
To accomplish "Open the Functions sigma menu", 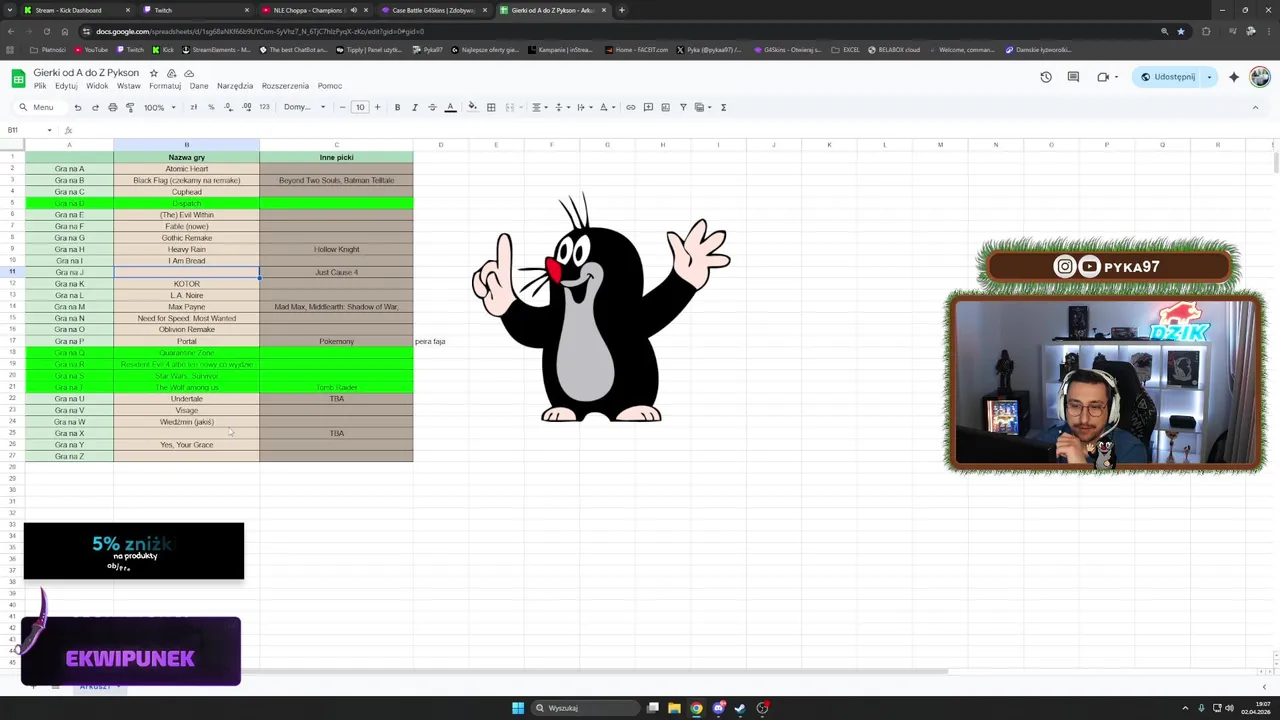I will coord(723,107).
